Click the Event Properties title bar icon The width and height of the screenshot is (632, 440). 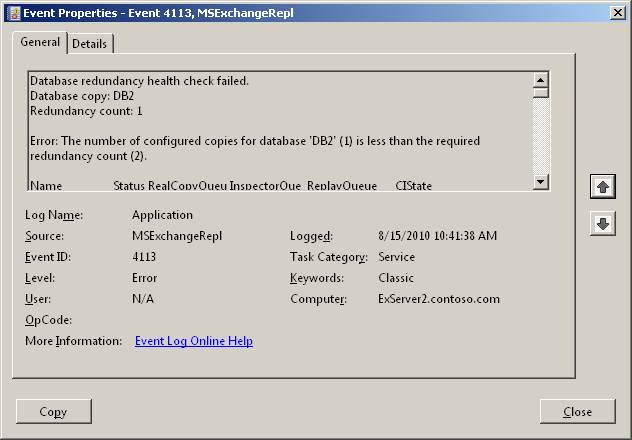tap(12, 11)
